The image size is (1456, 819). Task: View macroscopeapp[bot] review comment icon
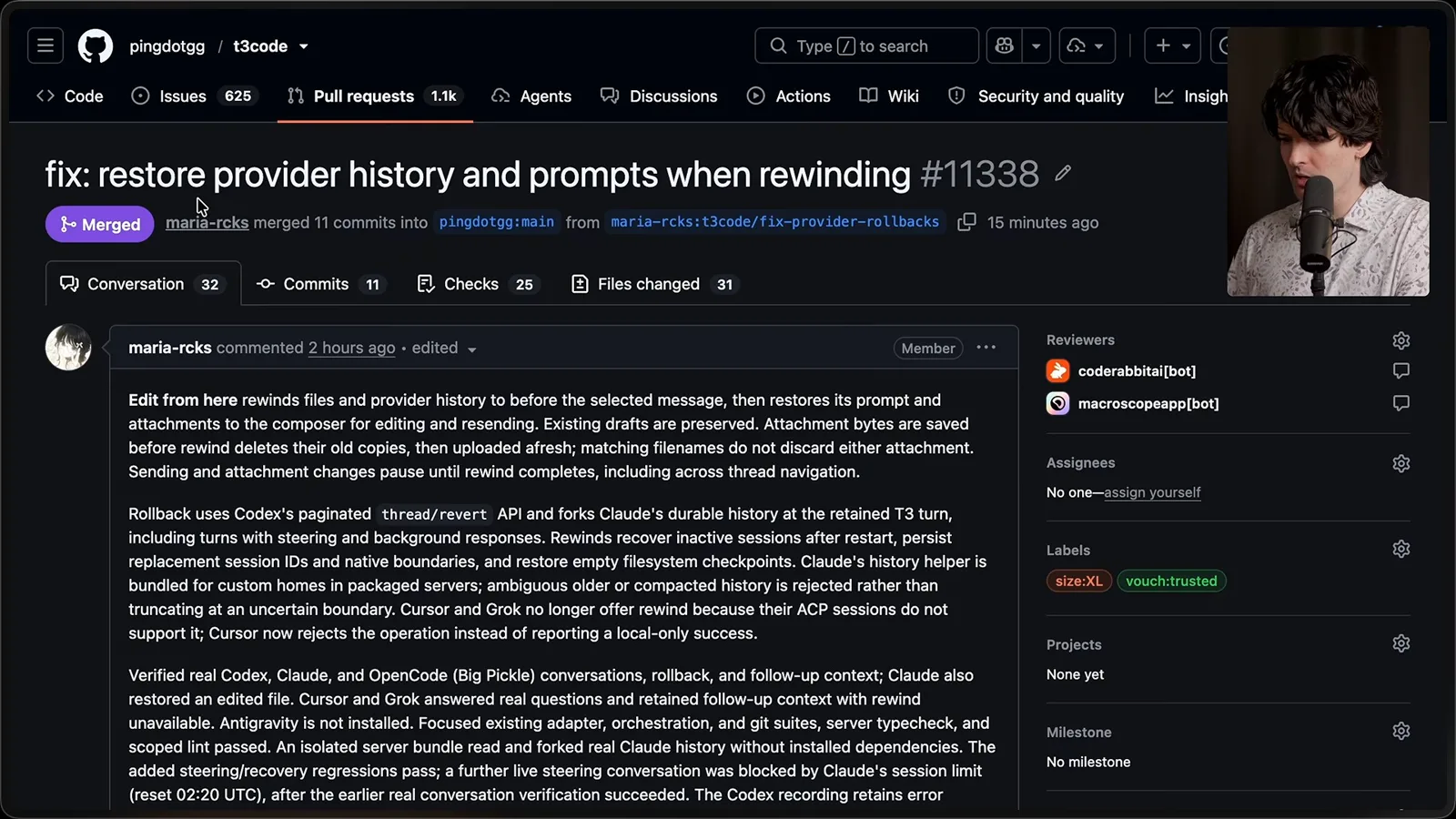pos(1401,402)
